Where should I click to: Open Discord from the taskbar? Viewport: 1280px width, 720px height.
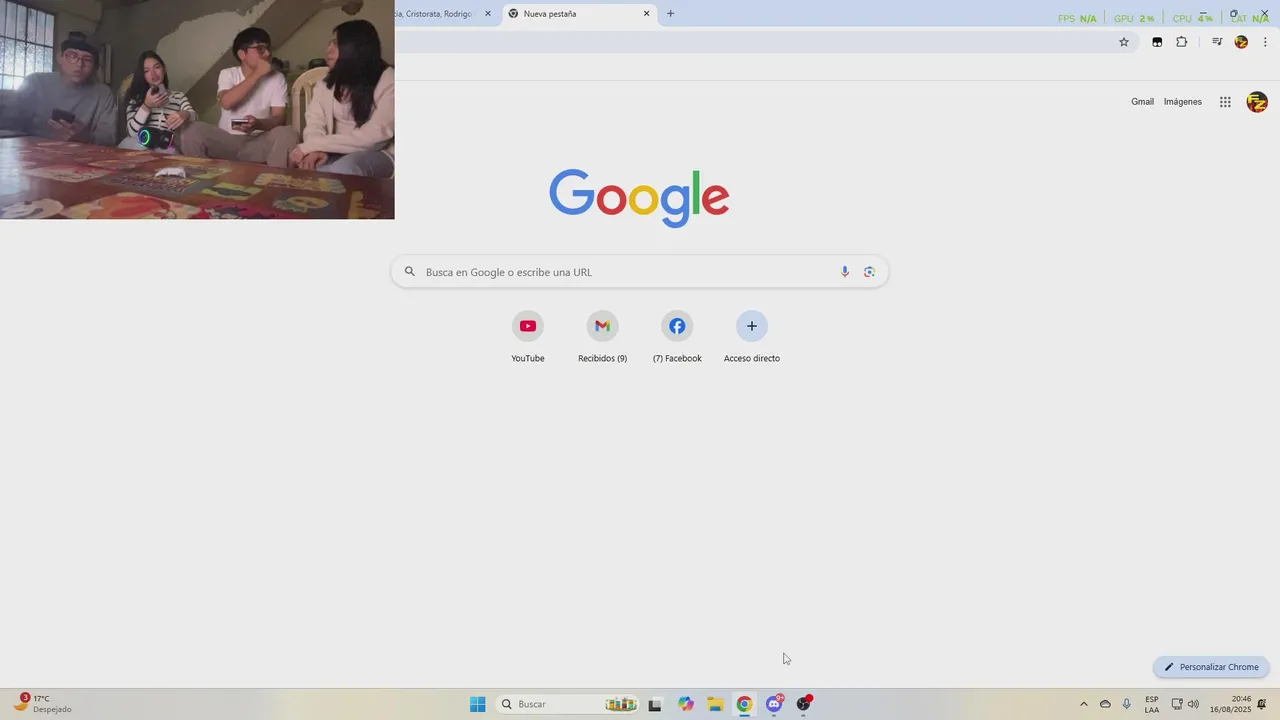(x=774, y=704)
